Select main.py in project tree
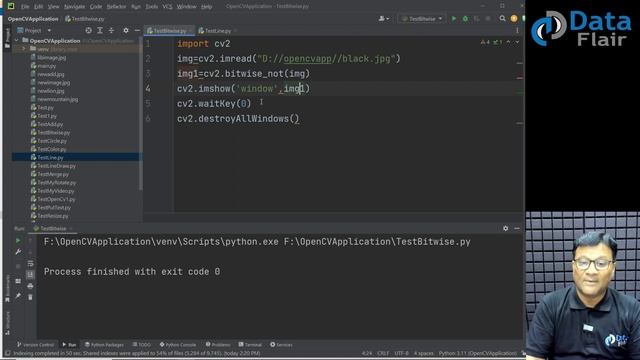This screenshot has height=360, width=640. click(x=47, y=66)
